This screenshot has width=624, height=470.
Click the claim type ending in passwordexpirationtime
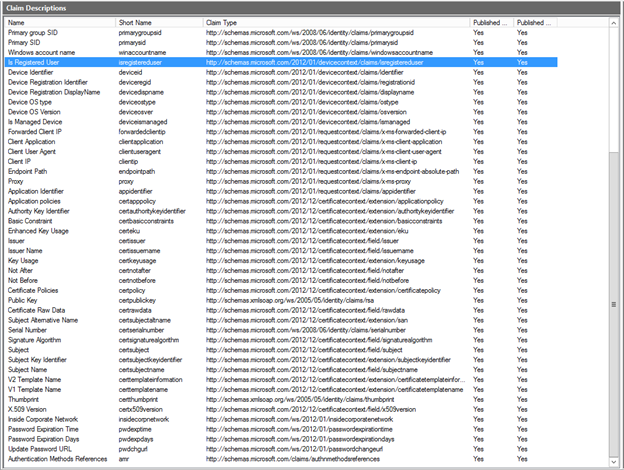pyautogui.click(x=299, y=429)
